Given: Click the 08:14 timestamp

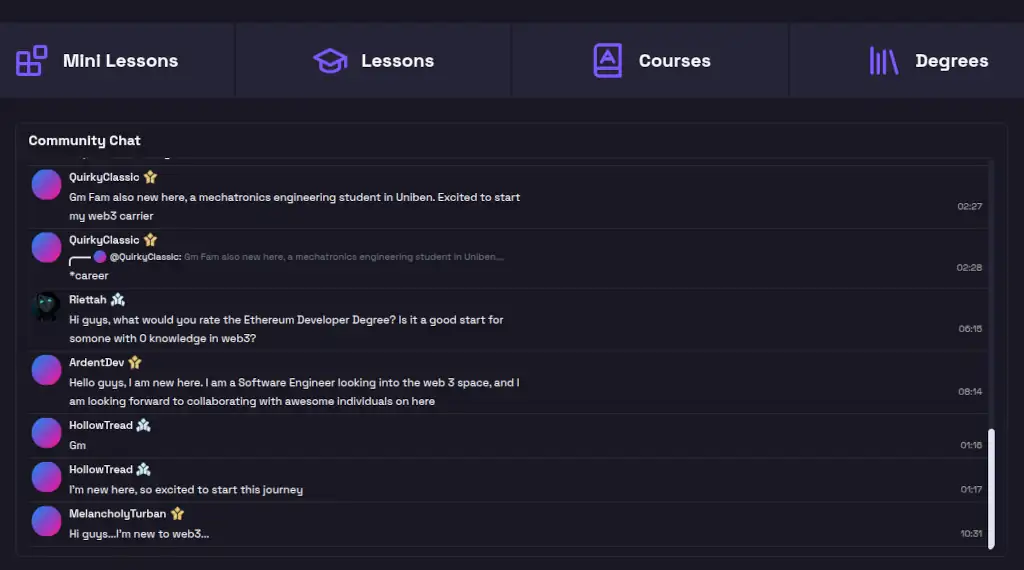Looking at the screenshot, I should (970, 392).
